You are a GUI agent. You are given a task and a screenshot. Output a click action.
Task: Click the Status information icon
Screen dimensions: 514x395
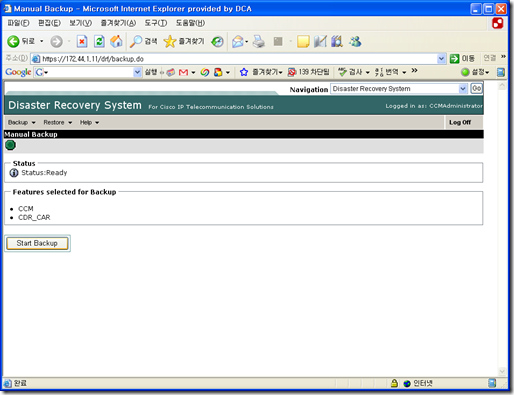pyautogui.click(x=14, y=173)
